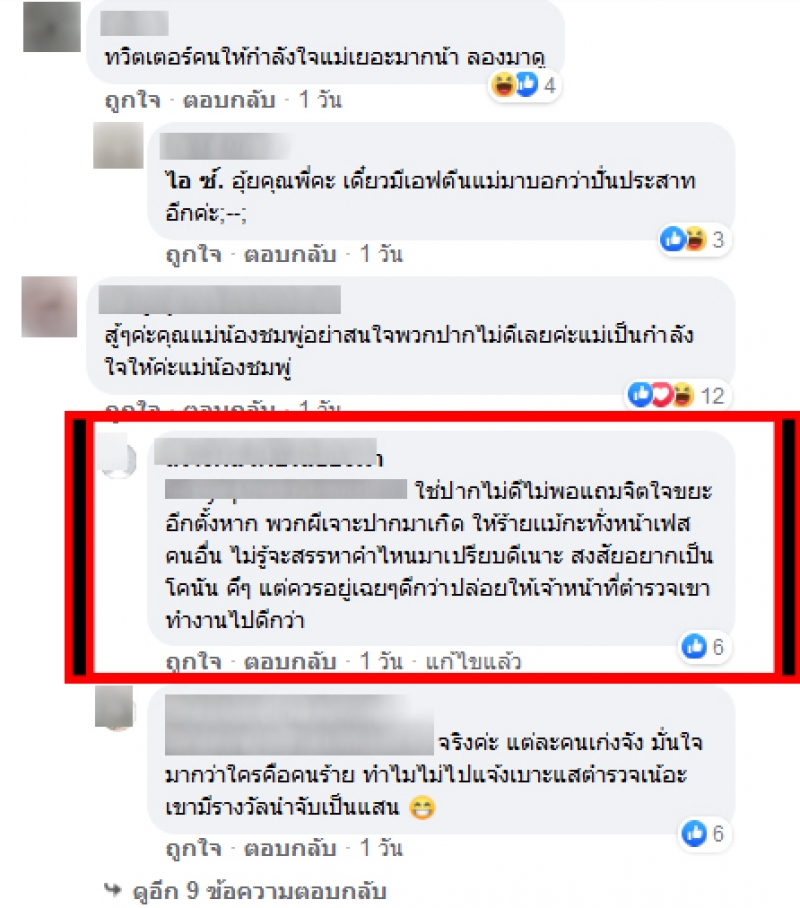Click ถูกใจ in the red highlighted comment
This screenshot has width=800, height=908.
(x=193, y=661)
